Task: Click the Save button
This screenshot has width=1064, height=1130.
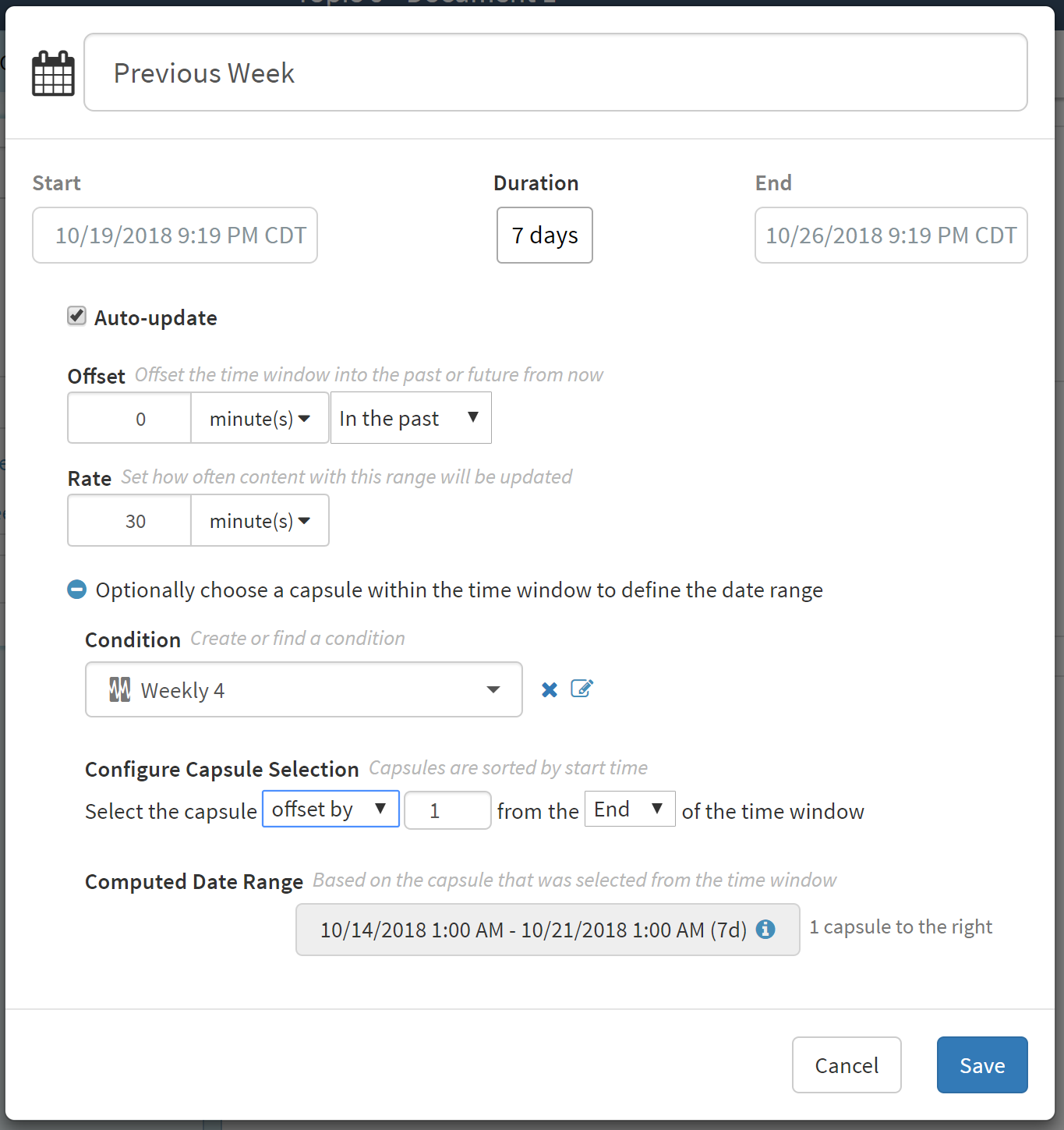Action: tap(981, 1065)
